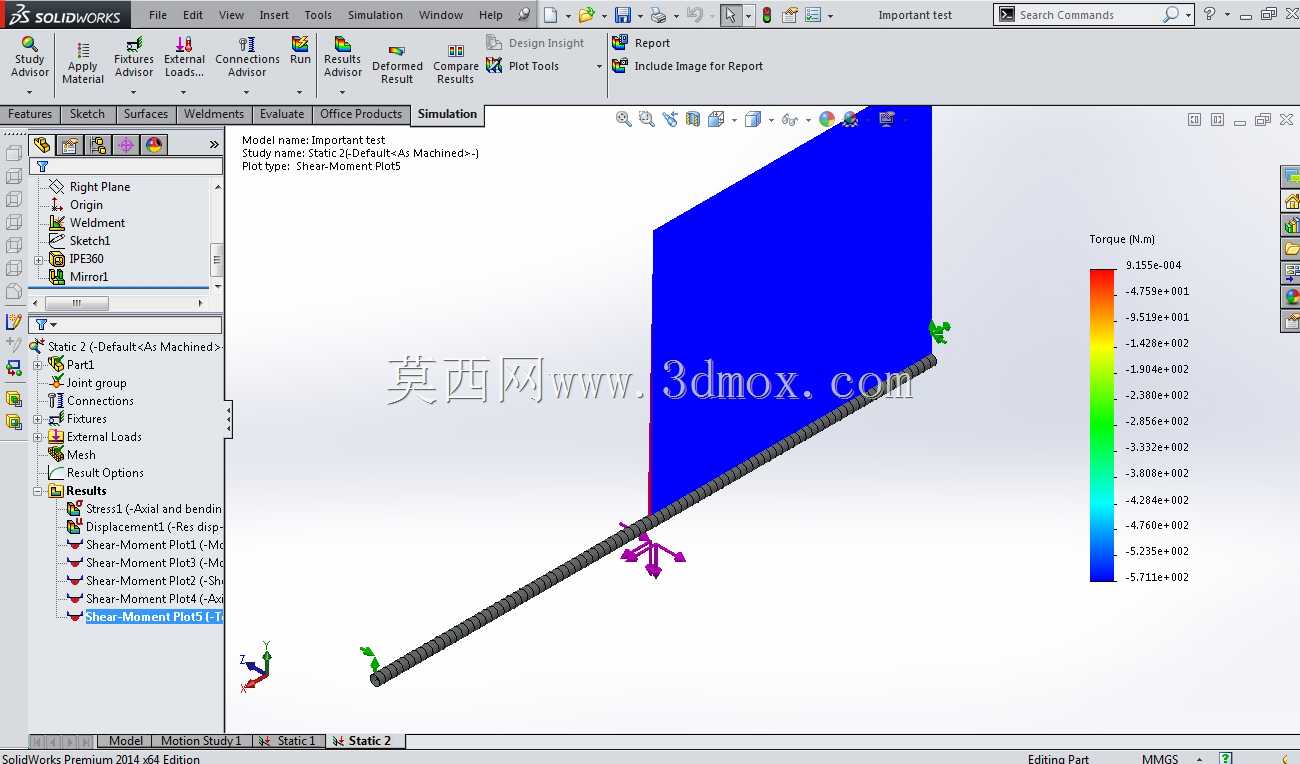Switch to the Sketch tab

(x=87, y=114)
